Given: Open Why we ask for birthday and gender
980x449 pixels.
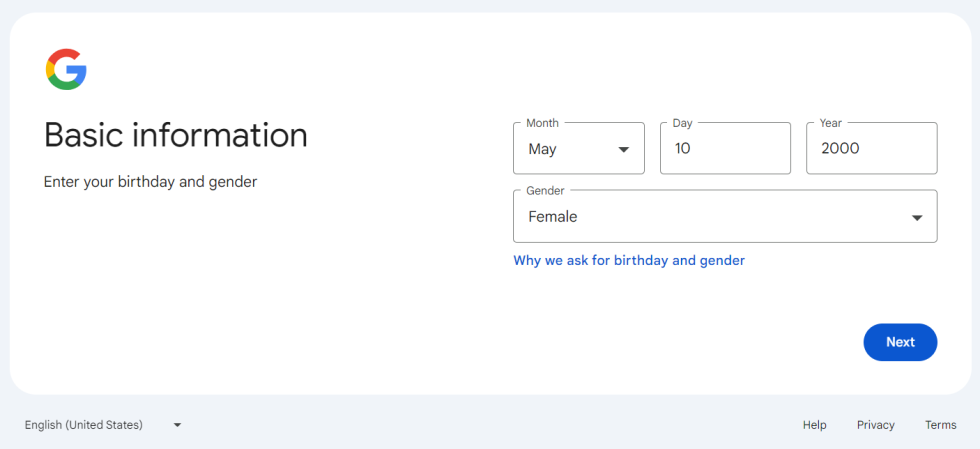Looking at the screenshot, I should click(629, 260).
